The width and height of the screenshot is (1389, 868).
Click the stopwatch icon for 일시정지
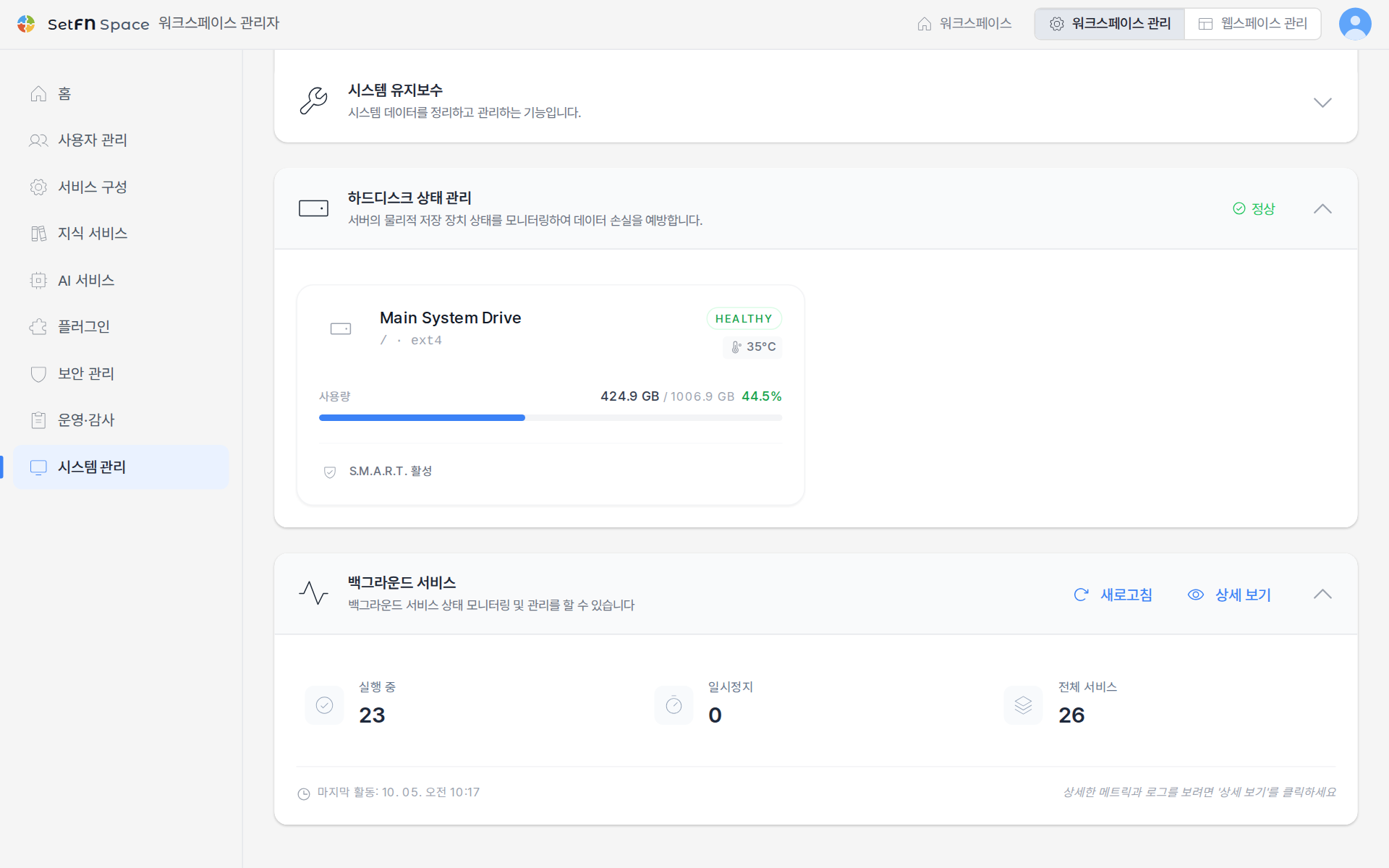pos(674,705)
